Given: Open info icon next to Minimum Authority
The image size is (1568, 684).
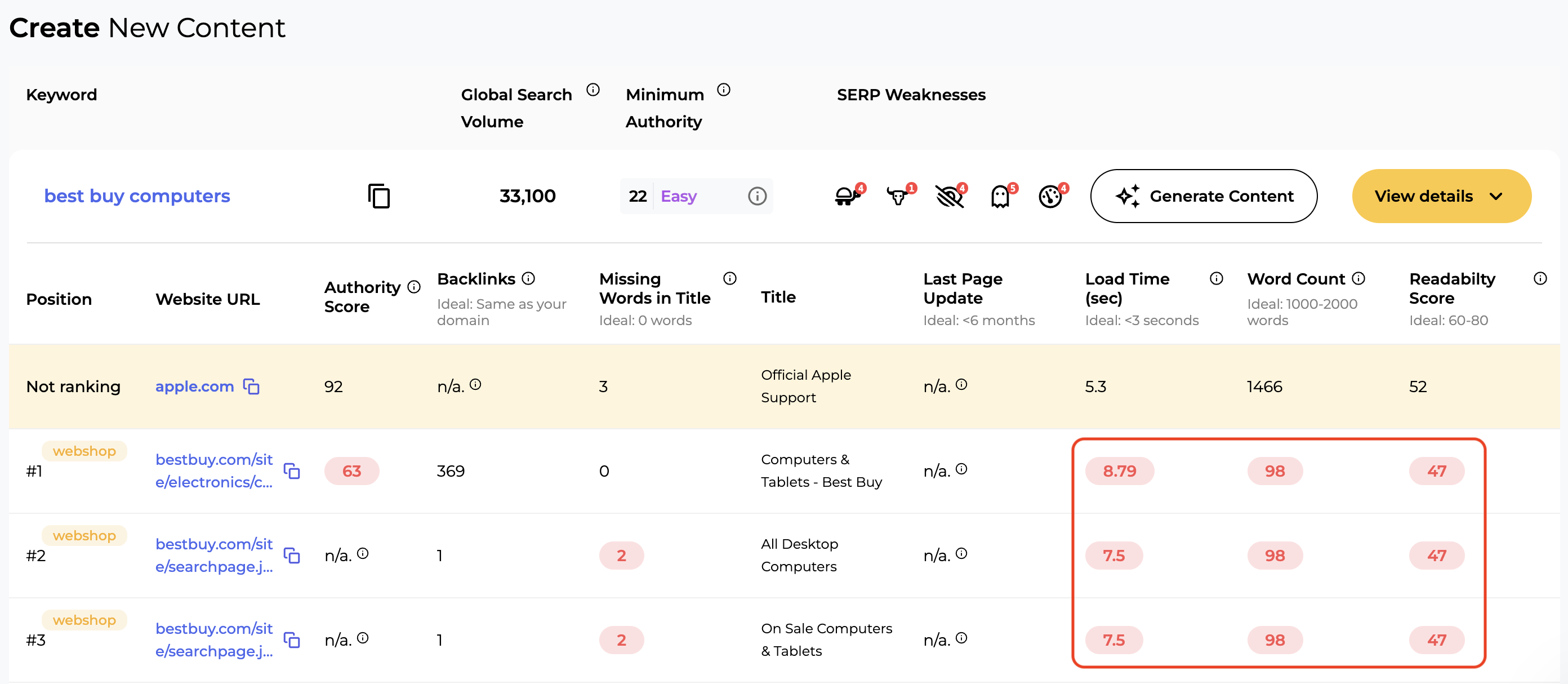Looking at the screenshot, I should tap(723, 90).
